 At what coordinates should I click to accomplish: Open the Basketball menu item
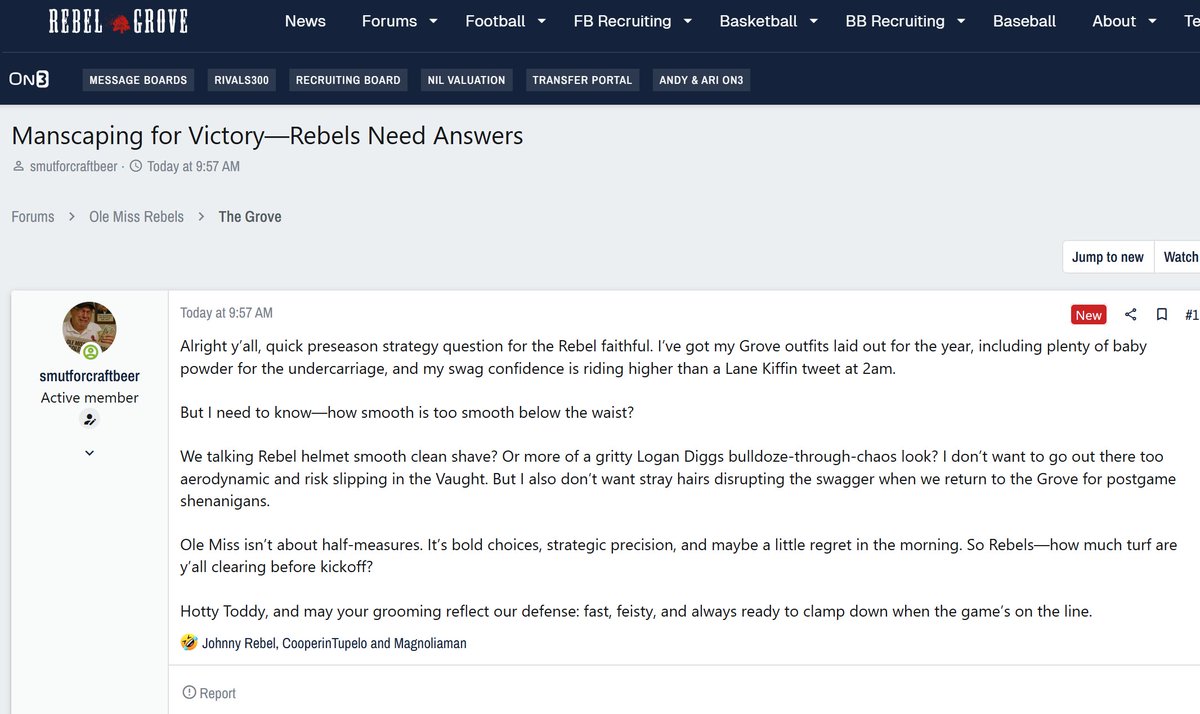(x=758, y=21)
